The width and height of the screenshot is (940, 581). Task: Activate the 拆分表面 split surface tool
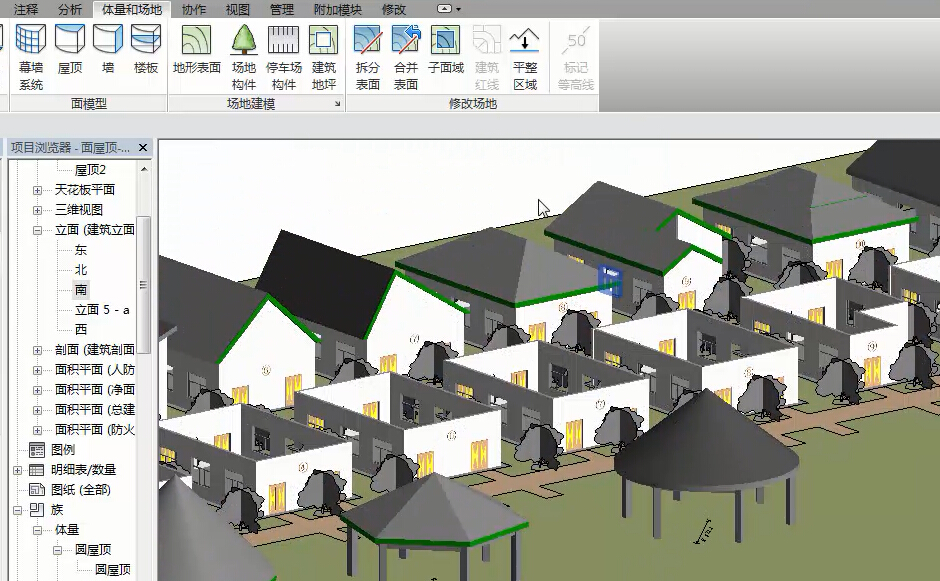point(368,55)
